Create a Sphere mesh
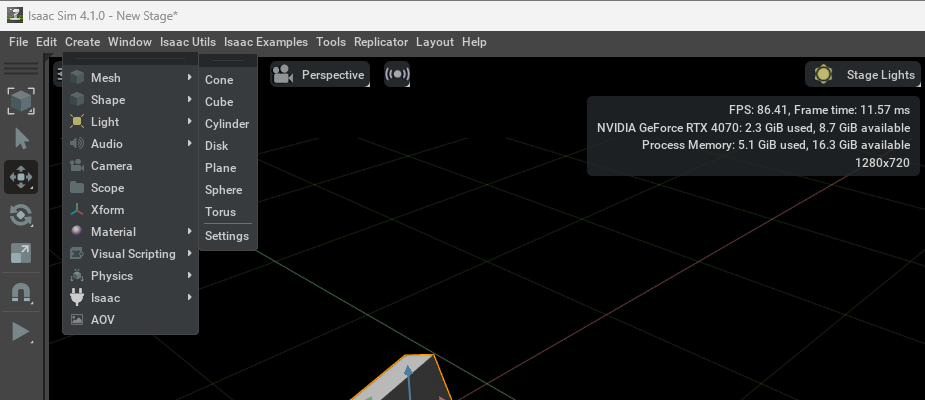 228,190
